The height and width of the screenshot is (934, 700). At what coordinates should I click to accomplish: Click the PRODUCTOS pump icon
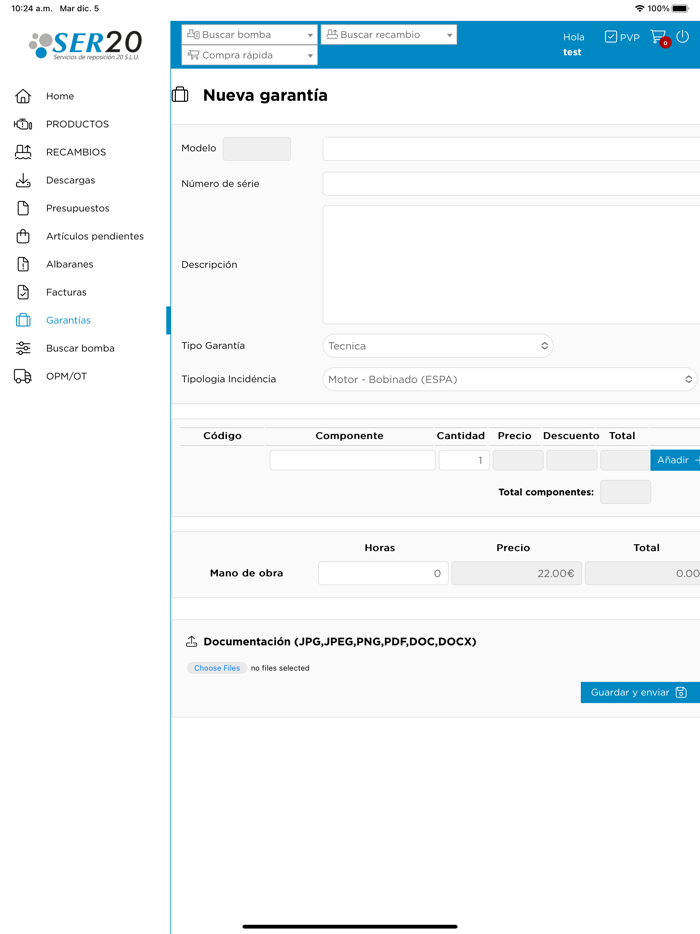(23, 124)
